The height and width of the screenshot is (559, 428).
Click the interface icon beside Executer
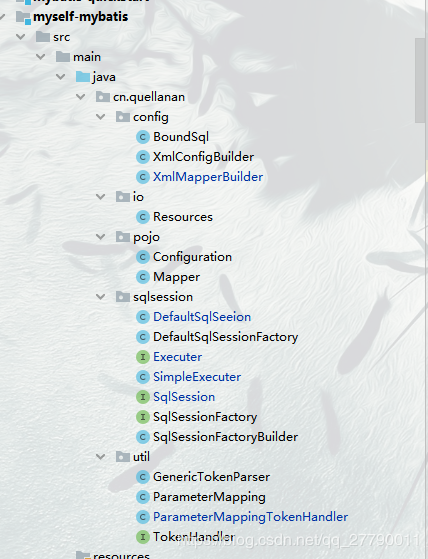point(143,357)
